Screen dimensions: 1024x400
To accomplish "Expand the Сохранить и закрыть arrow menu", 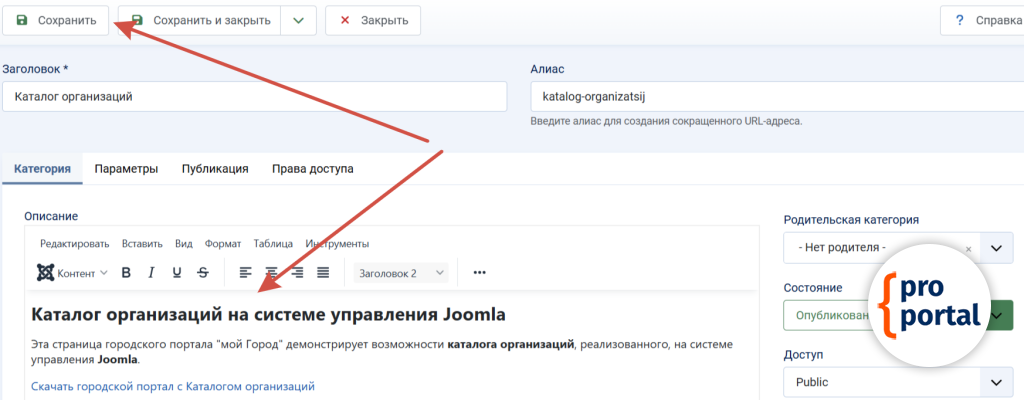I will pos(298,20).
